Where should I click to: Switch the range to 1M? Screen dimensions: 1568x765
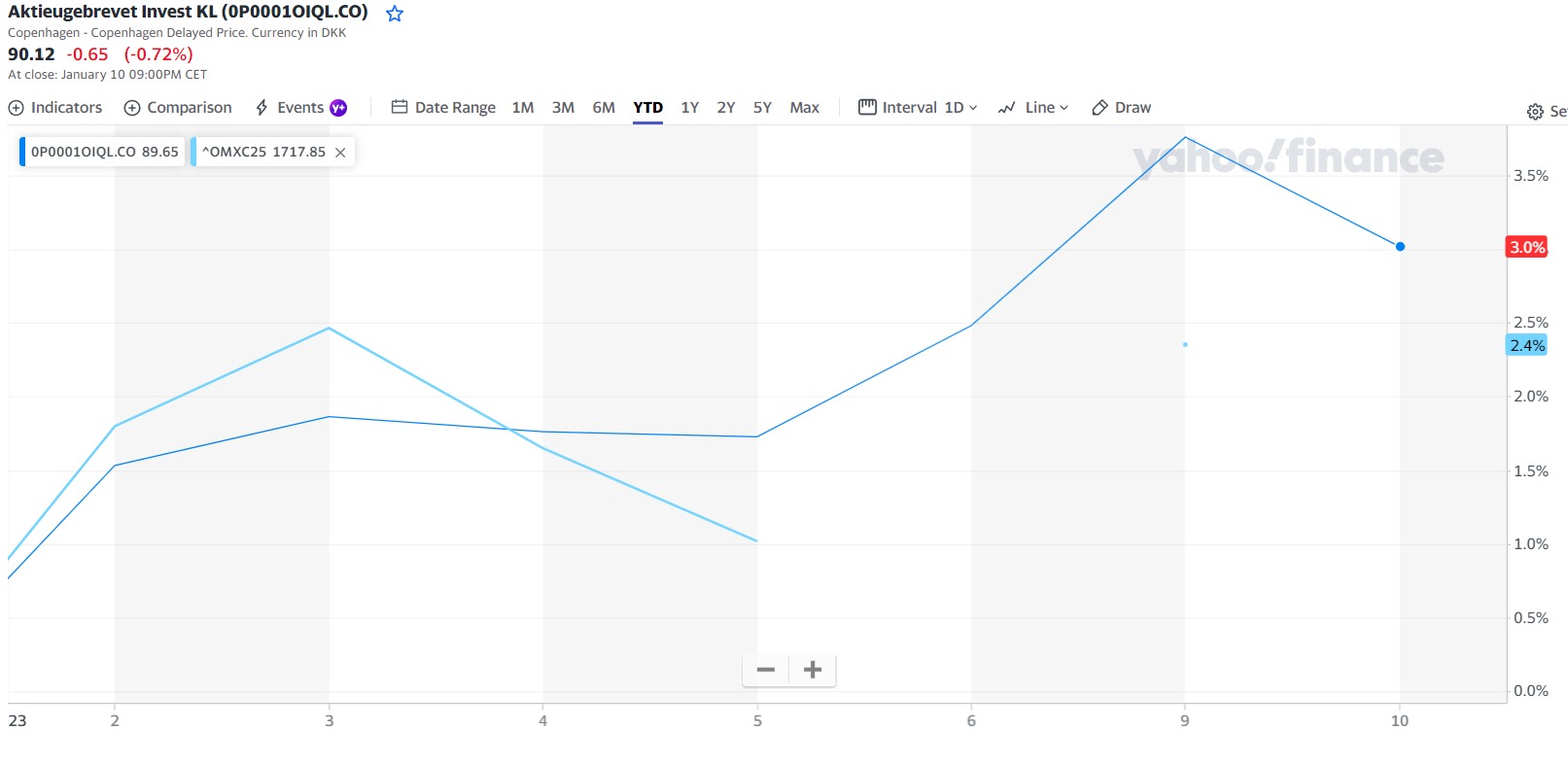tap(523, 108)
